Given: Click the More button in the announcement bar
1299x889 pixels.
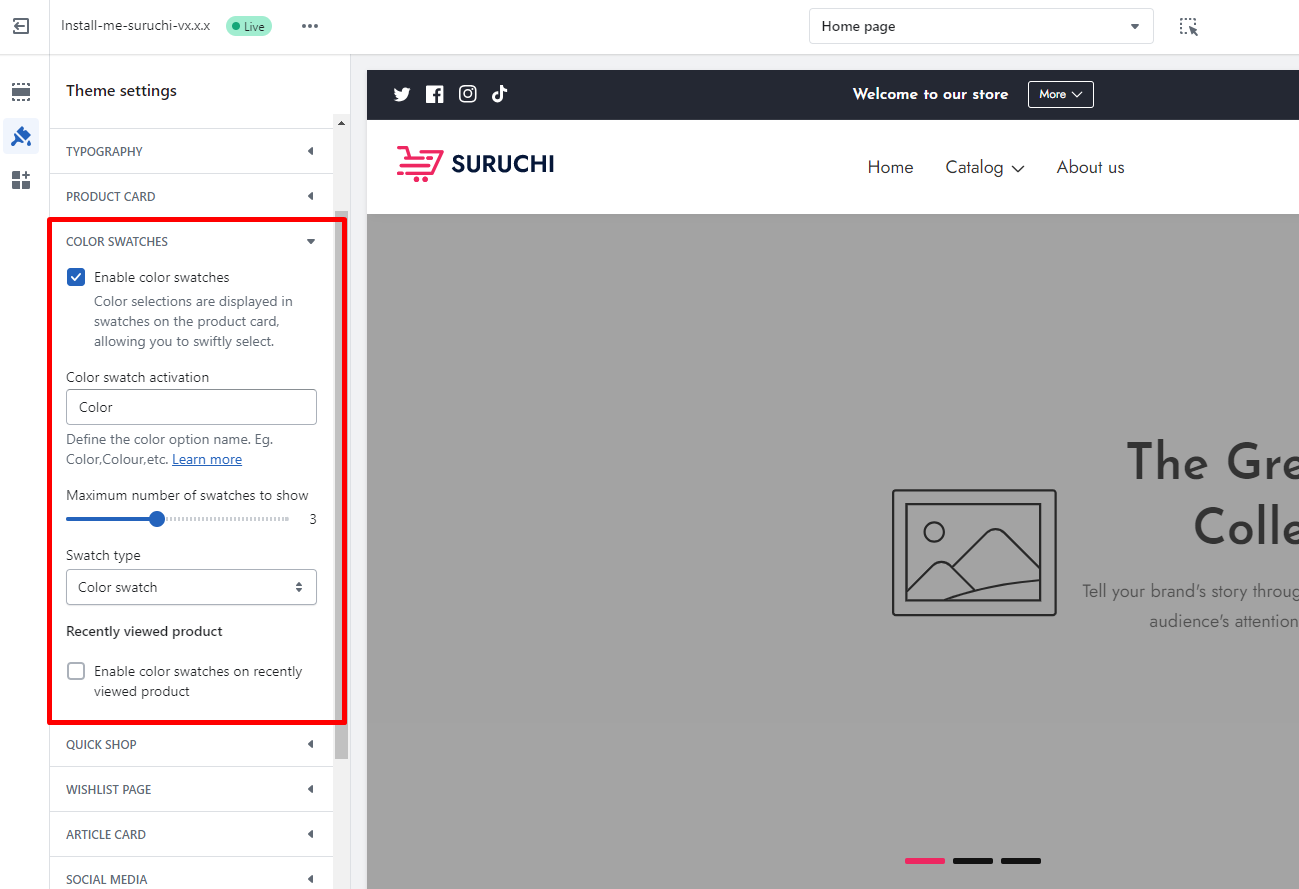Looking at the screenshot, I should [1060, 94].
